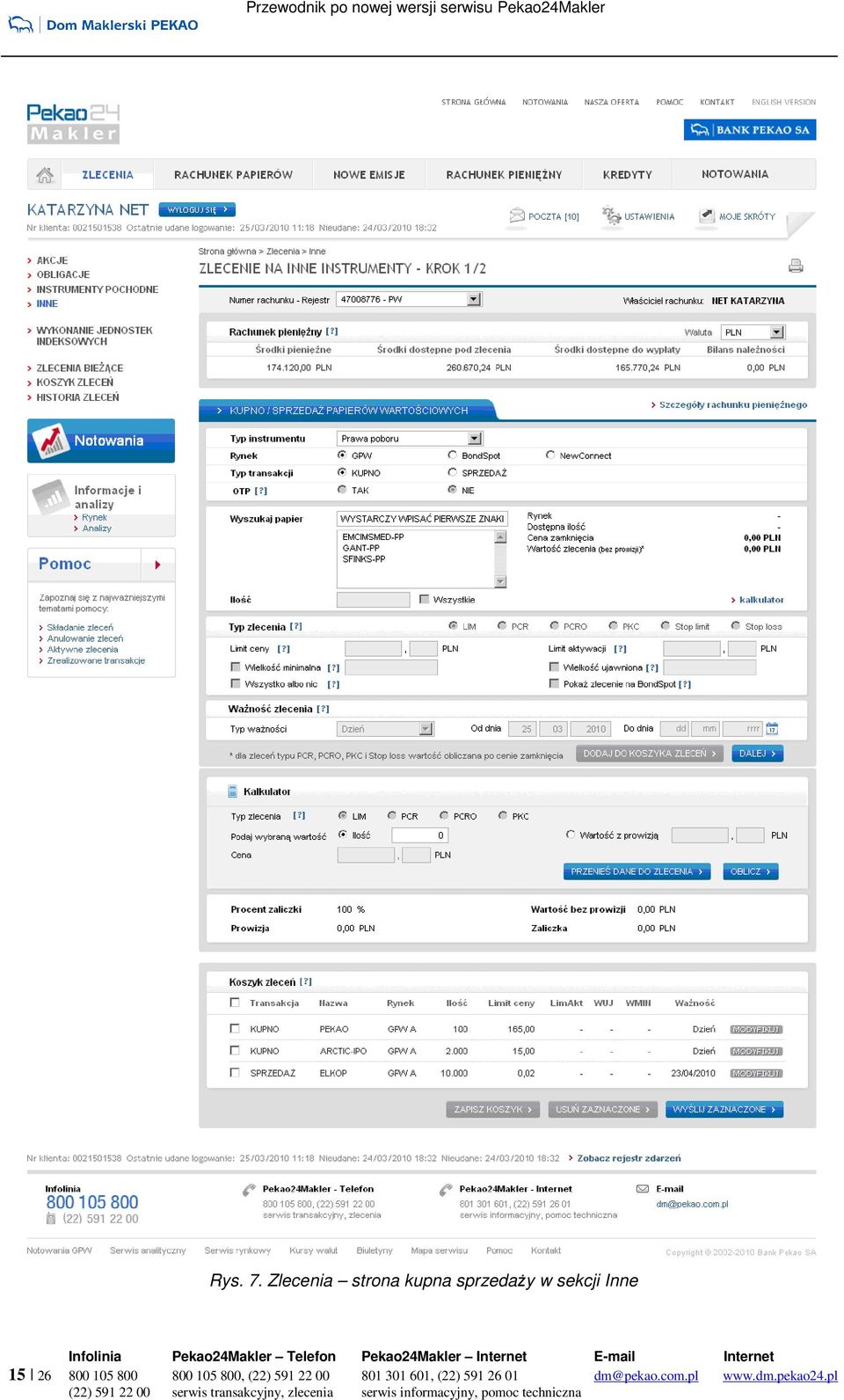The image size is (844, 1400).
Task: Open help for Typ zlecenia [?] in order form
Action: (x=296, y=627)
